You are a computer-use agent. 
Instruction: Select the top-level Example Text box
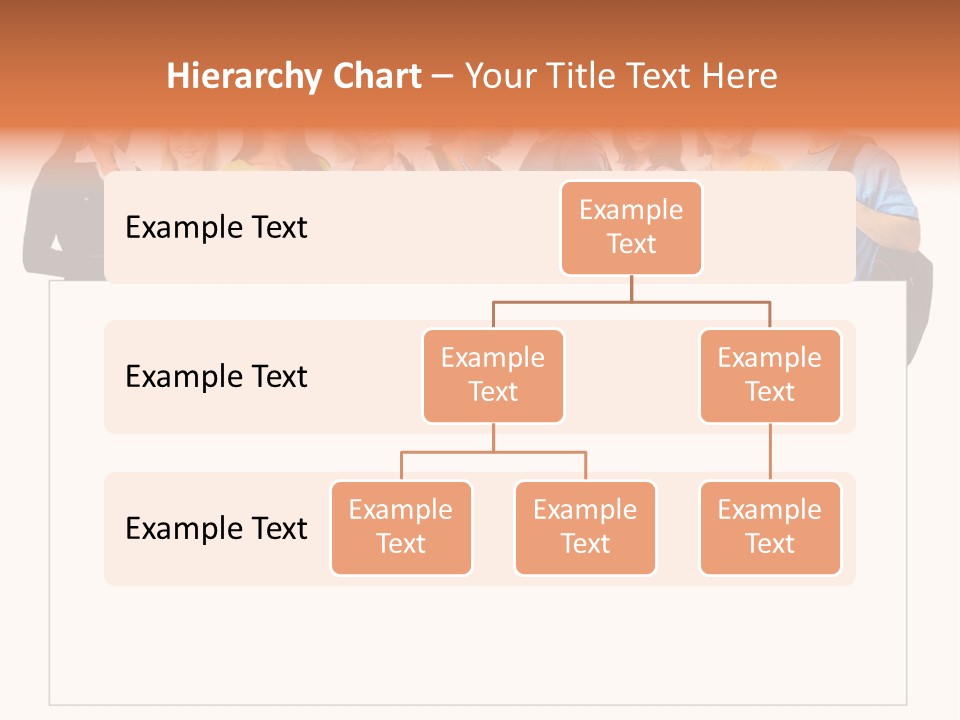click(631, 227)
